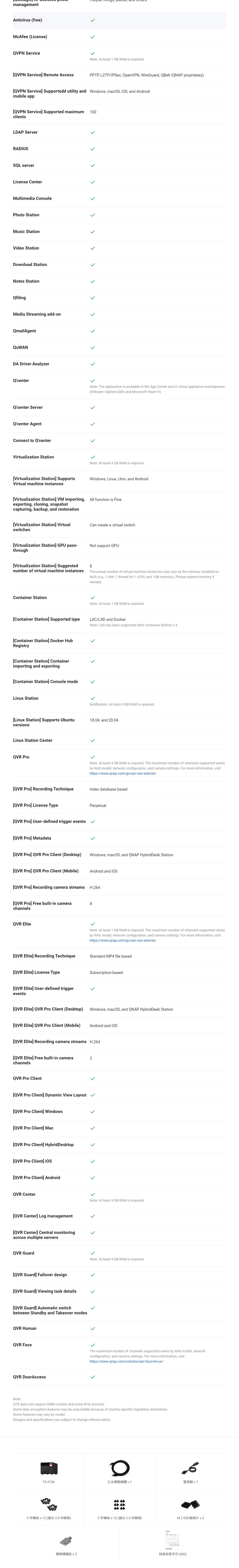The width and height of the screenshot is (239, 1568).
Task: Click the Virtualization Station row label
Action: (x=33, y=457)
